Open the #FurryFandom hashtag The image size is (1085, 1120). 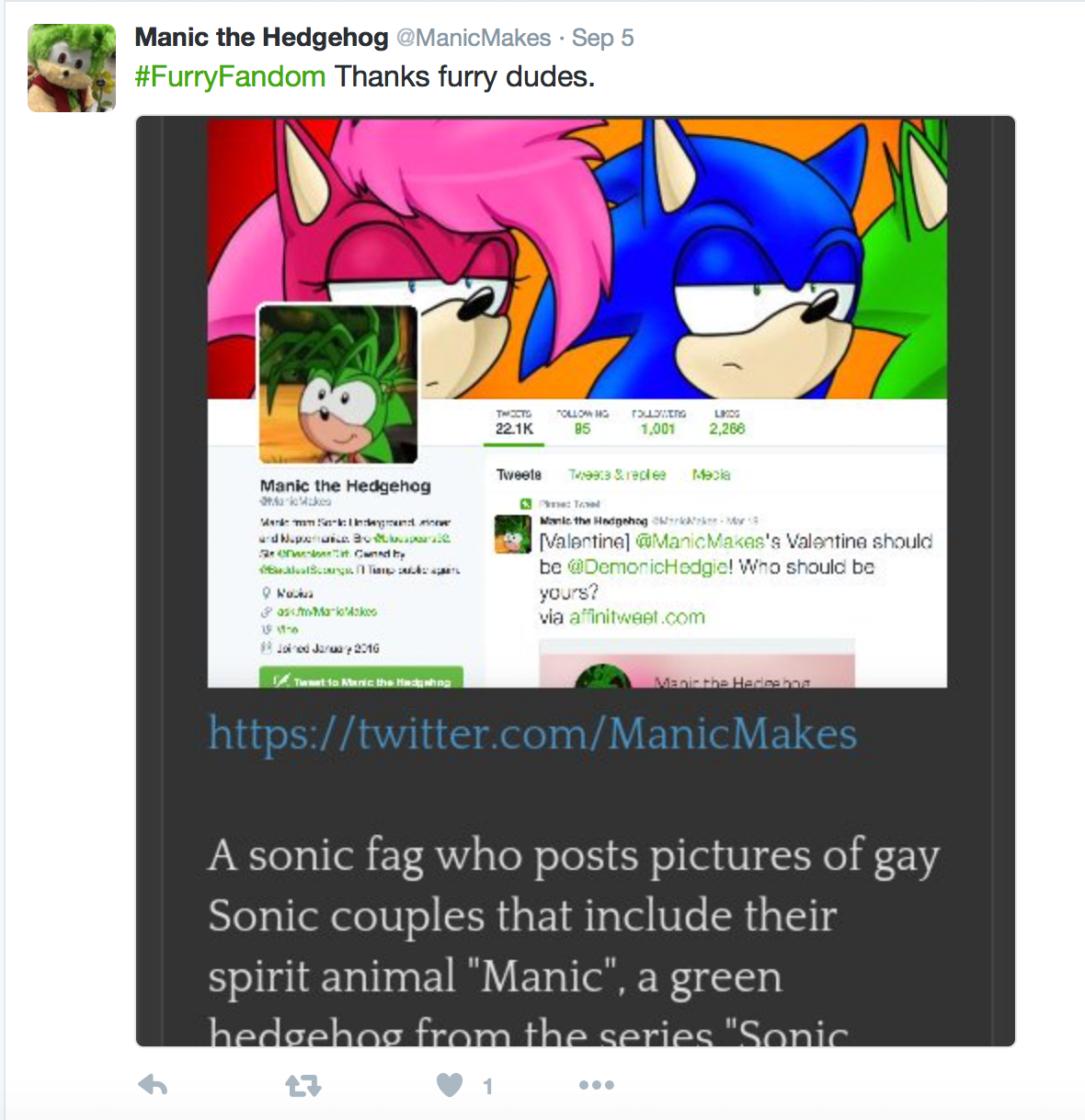point(230,76)
